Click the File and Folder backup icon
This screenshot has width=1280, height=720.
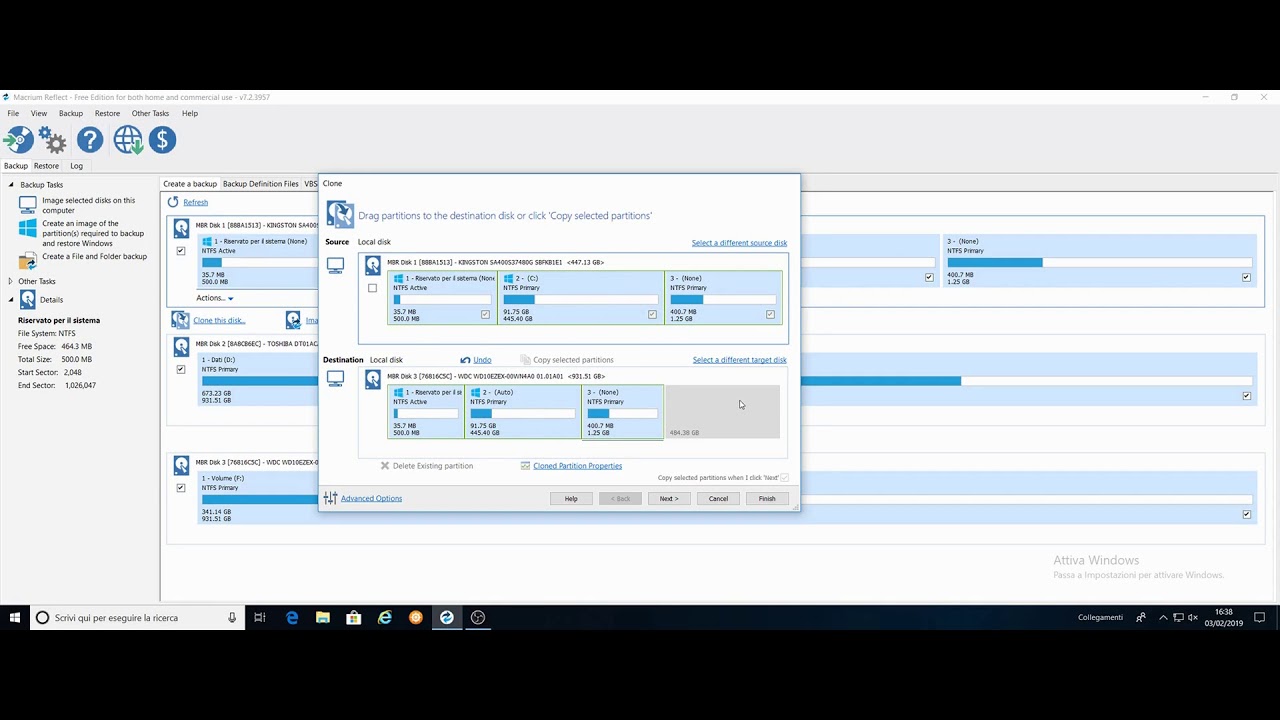click(x=28, y=260)
